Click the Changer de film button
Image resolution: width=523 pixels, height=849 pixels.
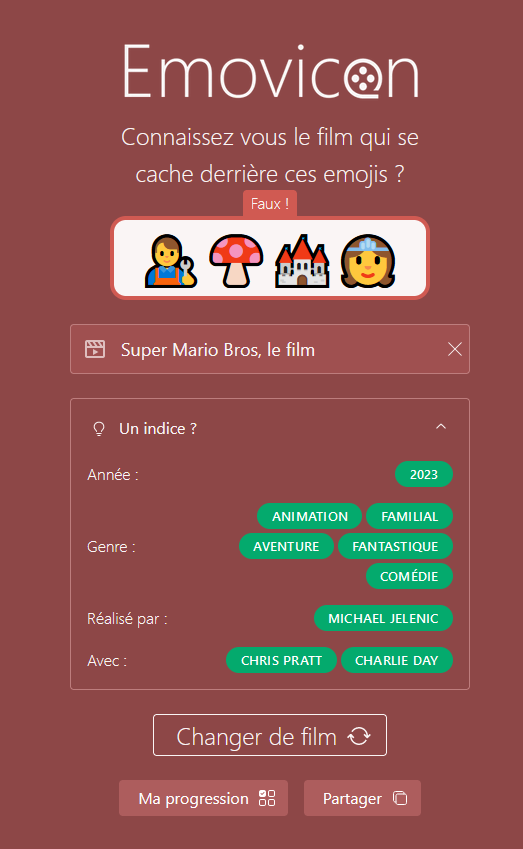pyautogui.click(x=270, y=735)
